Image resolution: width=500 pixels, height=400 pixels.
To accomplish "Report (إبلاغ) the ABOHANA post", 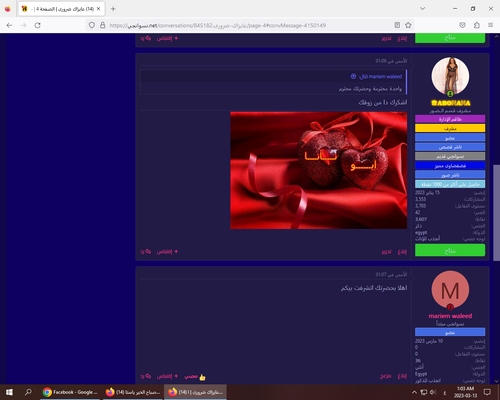I will (x=402, y=252).
